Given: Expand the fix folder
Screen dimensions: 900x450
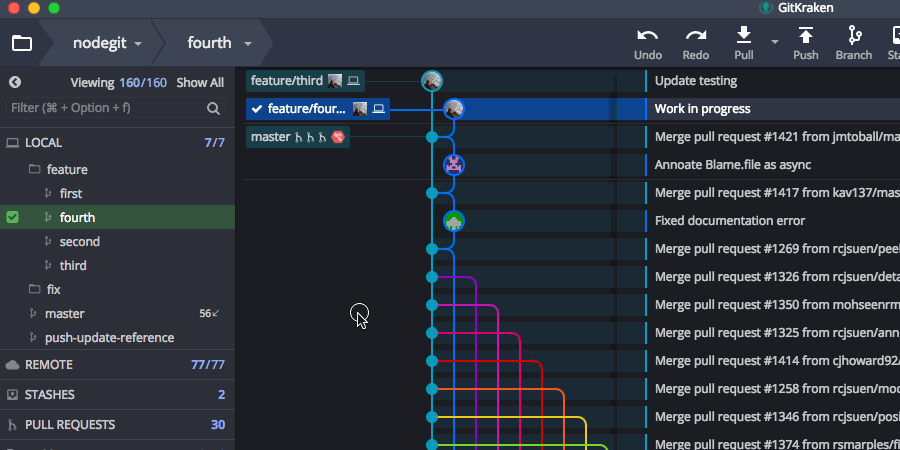Looking at the screenshot, I should coord(53,289).
